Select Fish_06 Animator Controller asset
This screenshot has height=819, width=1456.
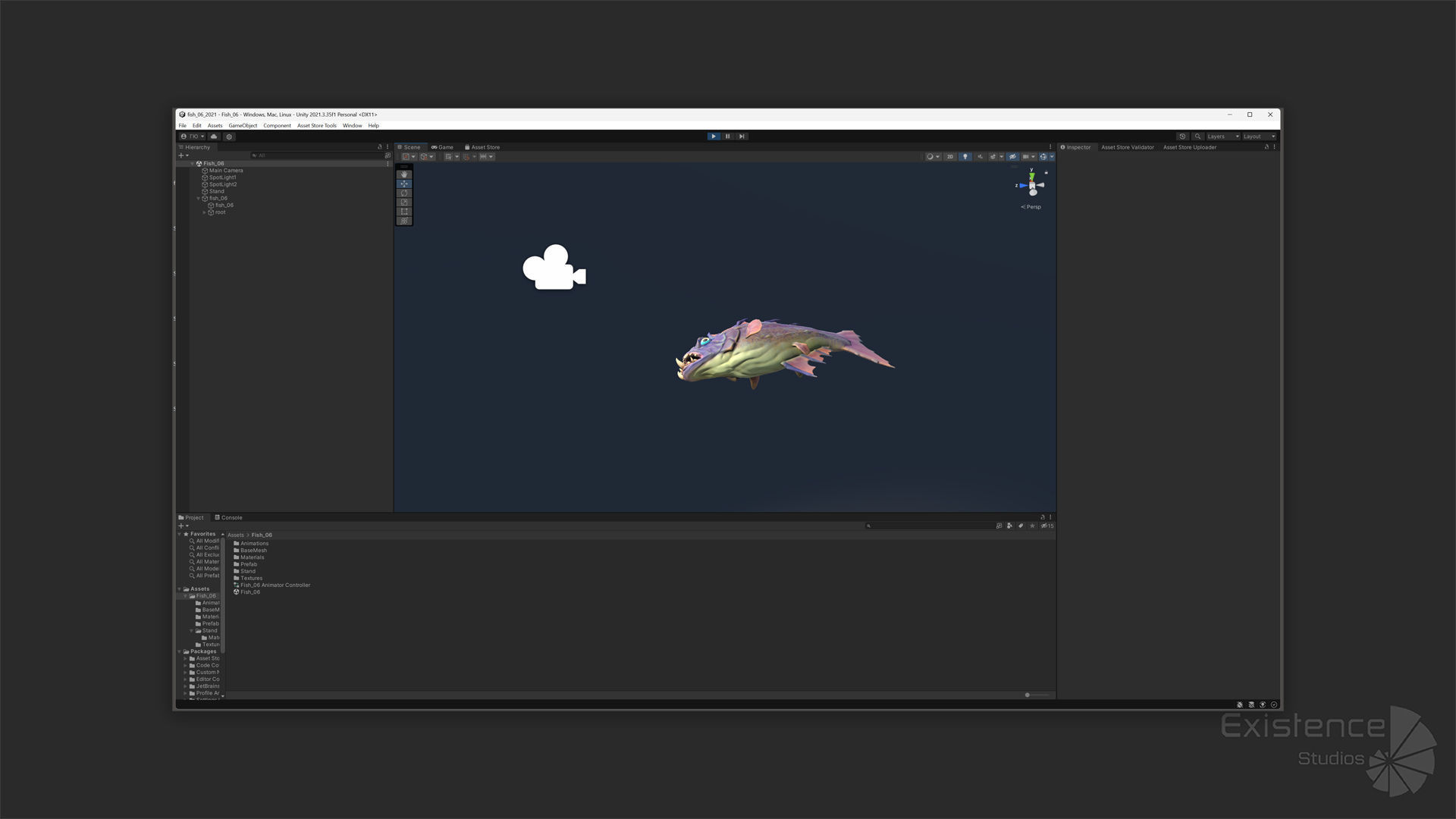272,585
